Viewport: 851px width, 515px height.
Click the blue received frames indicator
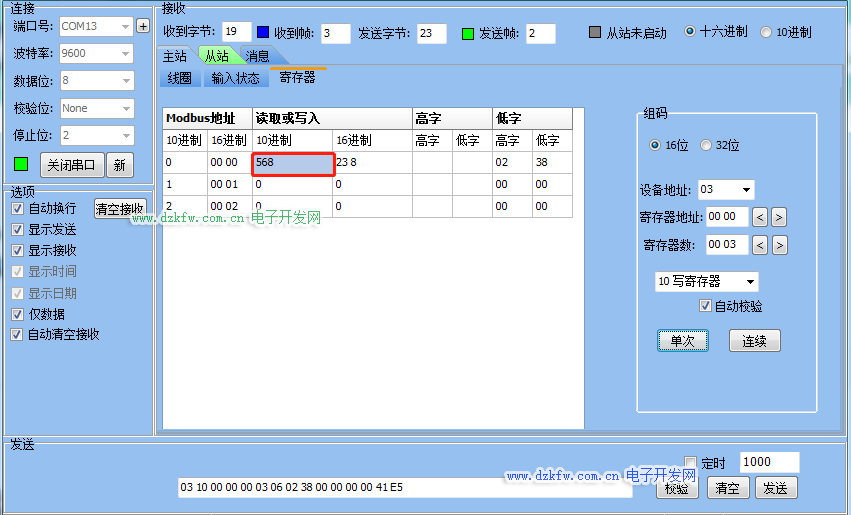tap(263, 33)
